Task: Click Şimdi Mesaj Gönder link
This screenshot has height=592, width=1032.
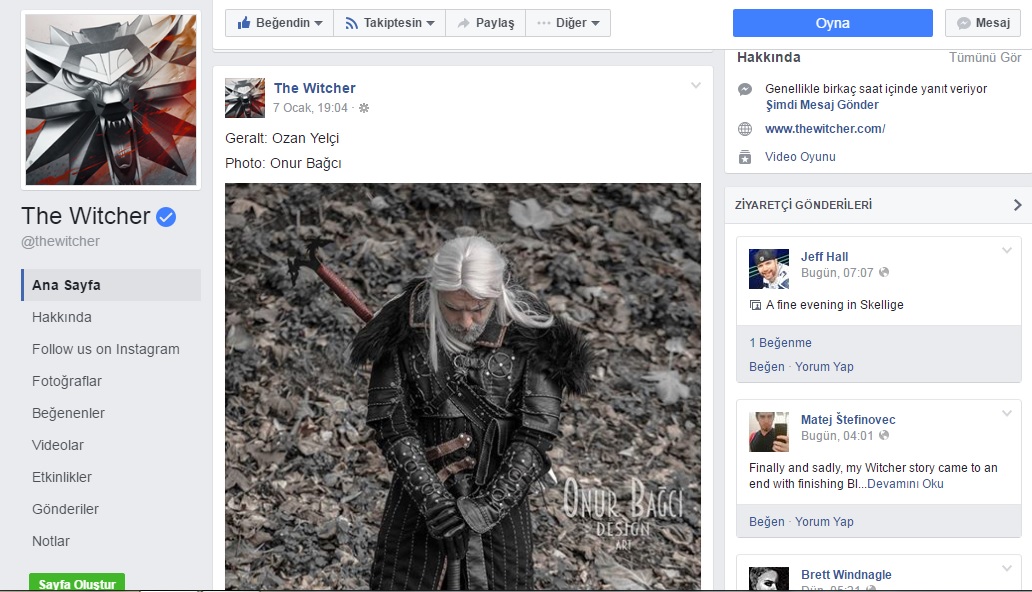Action: [x=822, y=105]
